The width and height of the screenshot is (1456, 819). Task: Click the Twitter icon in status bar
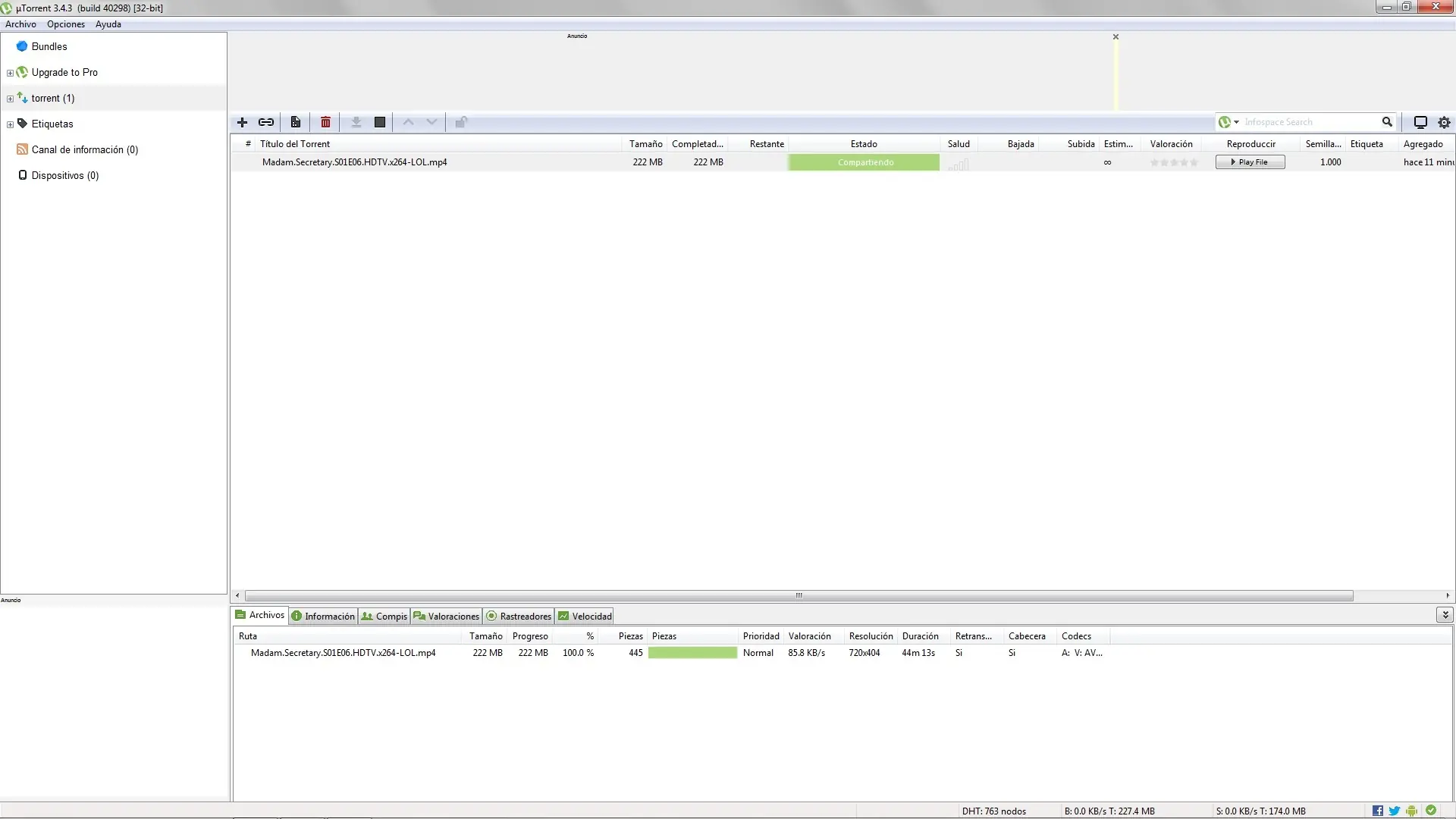pos(1395,811)
